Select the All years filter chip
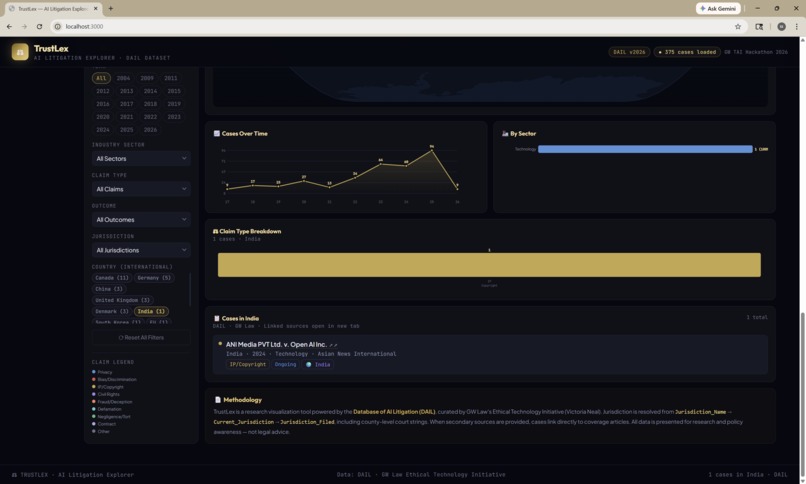This screenshot has height=484, width=806. [101, 78]
